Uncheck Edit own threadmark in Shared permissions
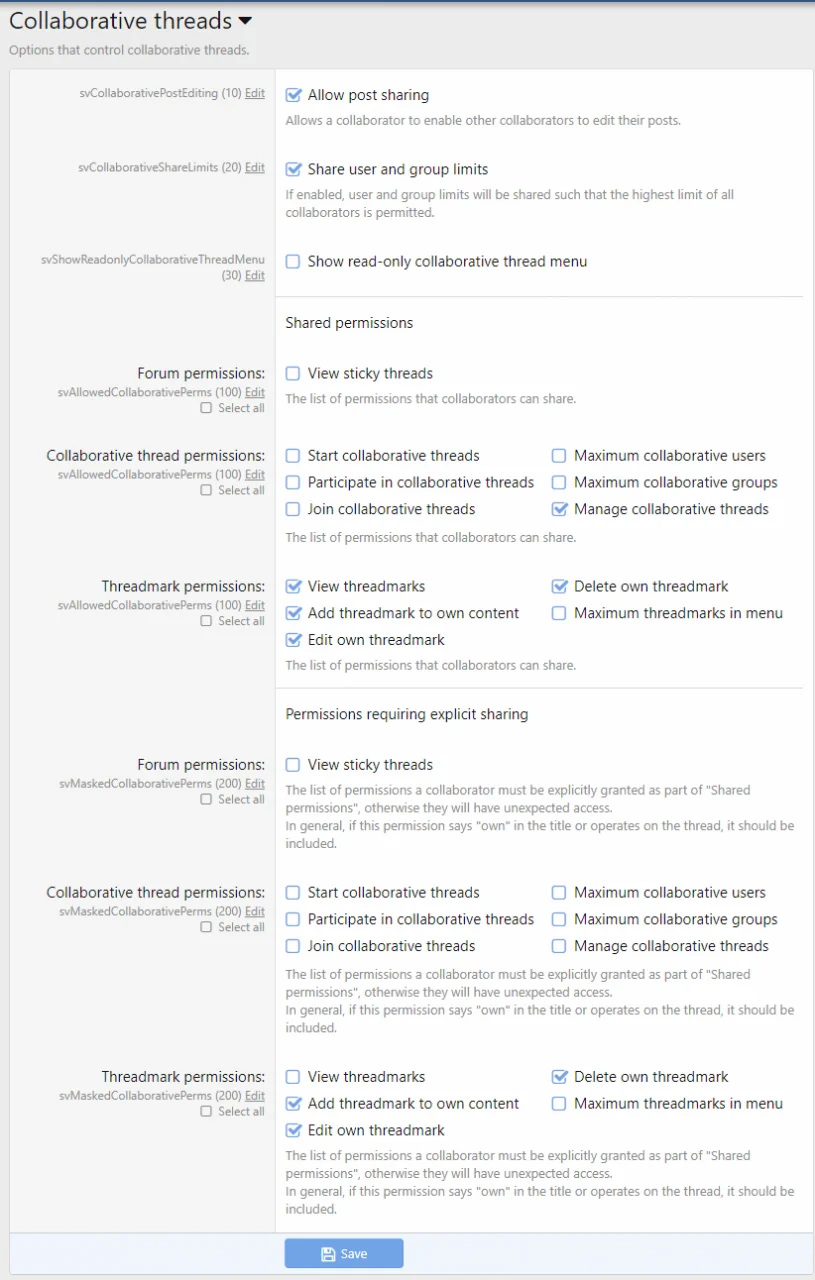The image size is (815, 1280). (293, 640)
